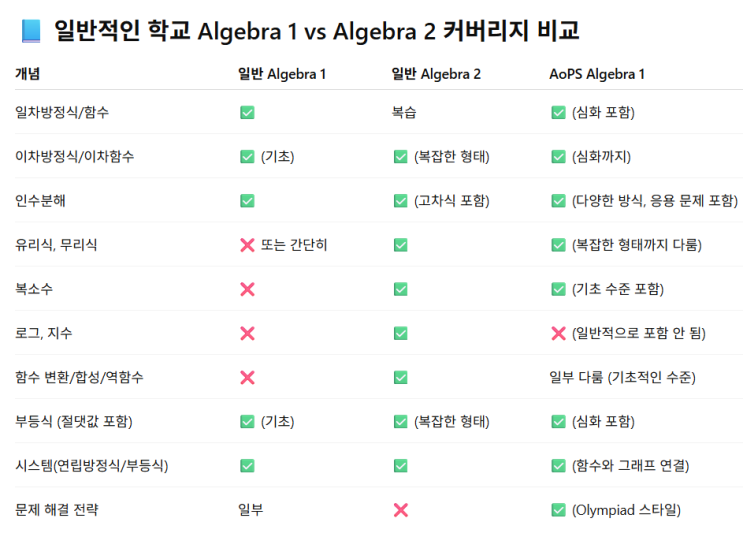The image size is (743, 537).
Task: Click the 'AoPS Algebra 1' column header
Action: [597, 73]
